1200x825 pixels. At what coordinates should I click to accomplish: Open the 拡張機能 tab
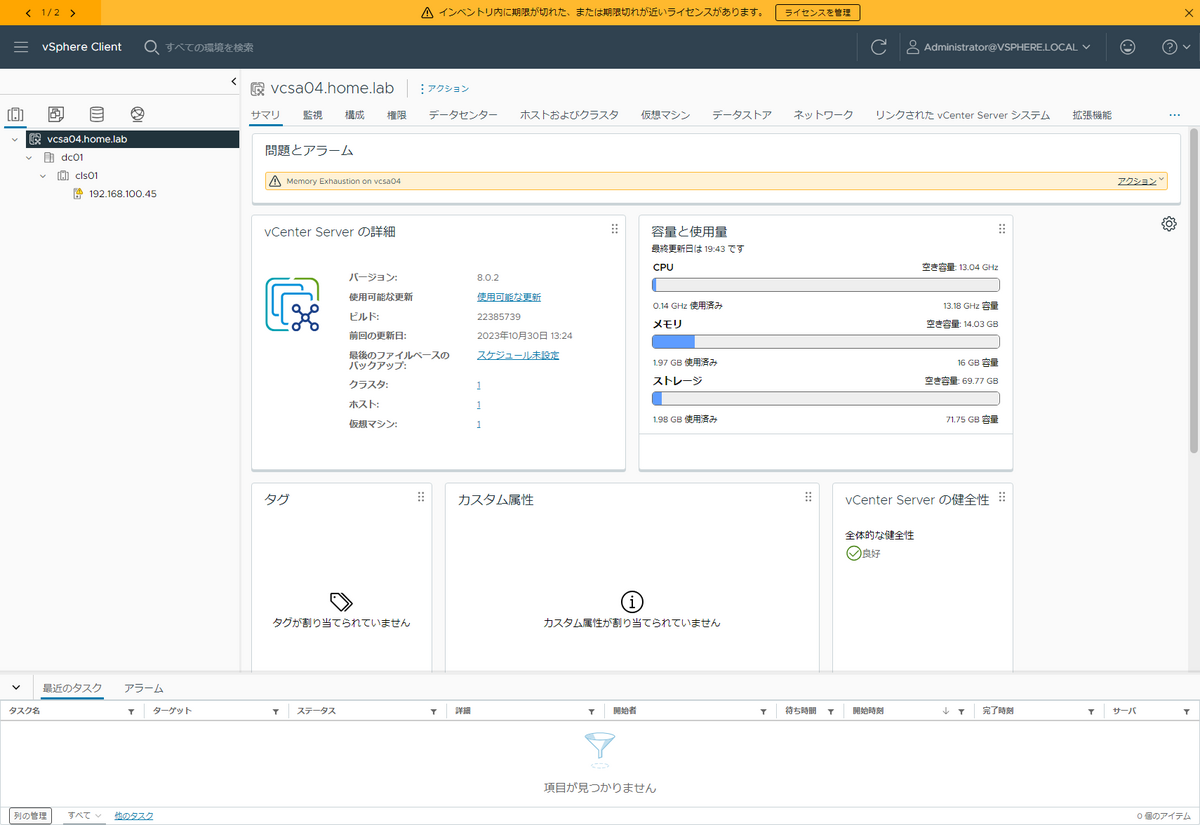click(1092, 115)
